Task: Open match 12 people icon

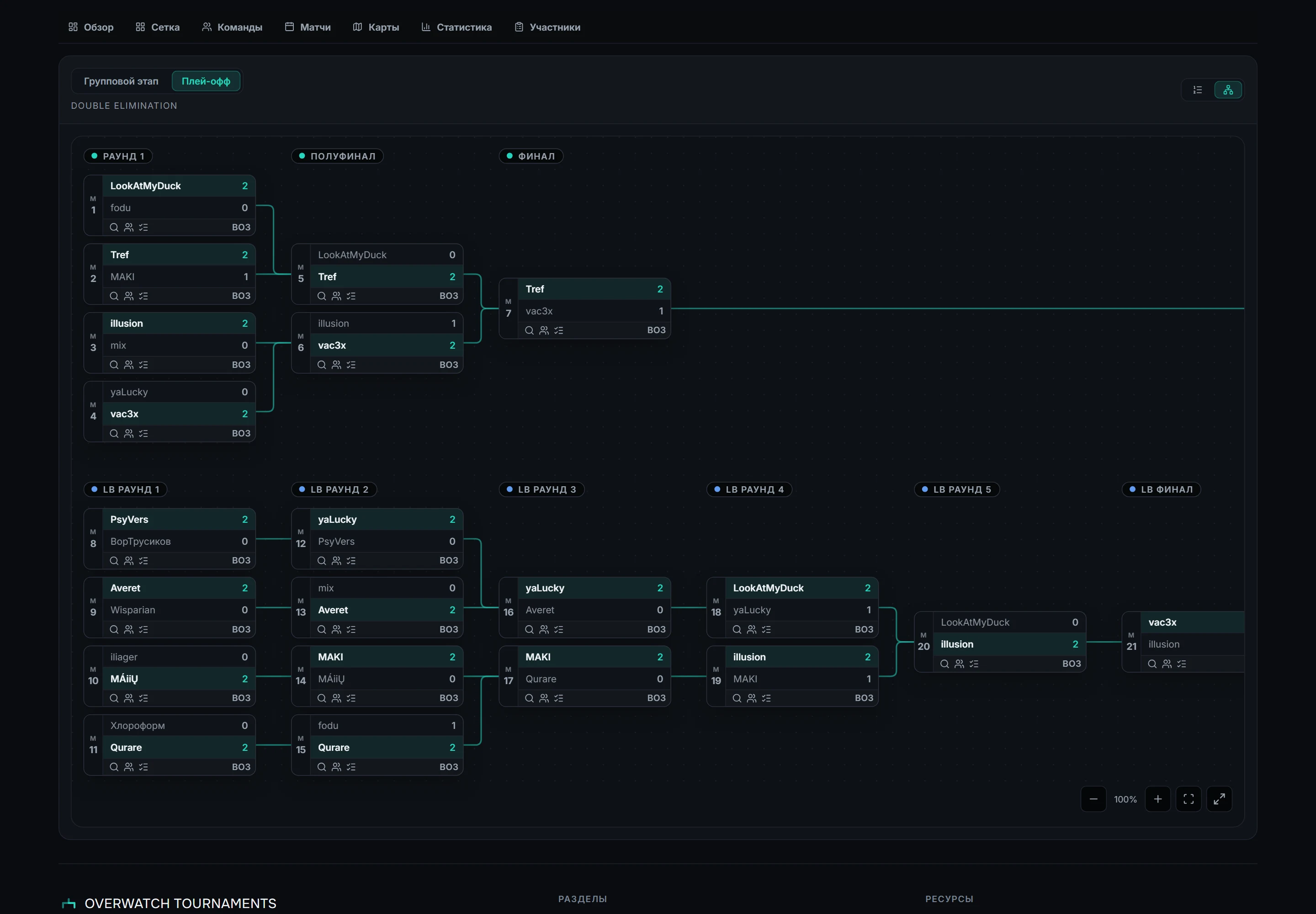Action: [x=337, y=561]
